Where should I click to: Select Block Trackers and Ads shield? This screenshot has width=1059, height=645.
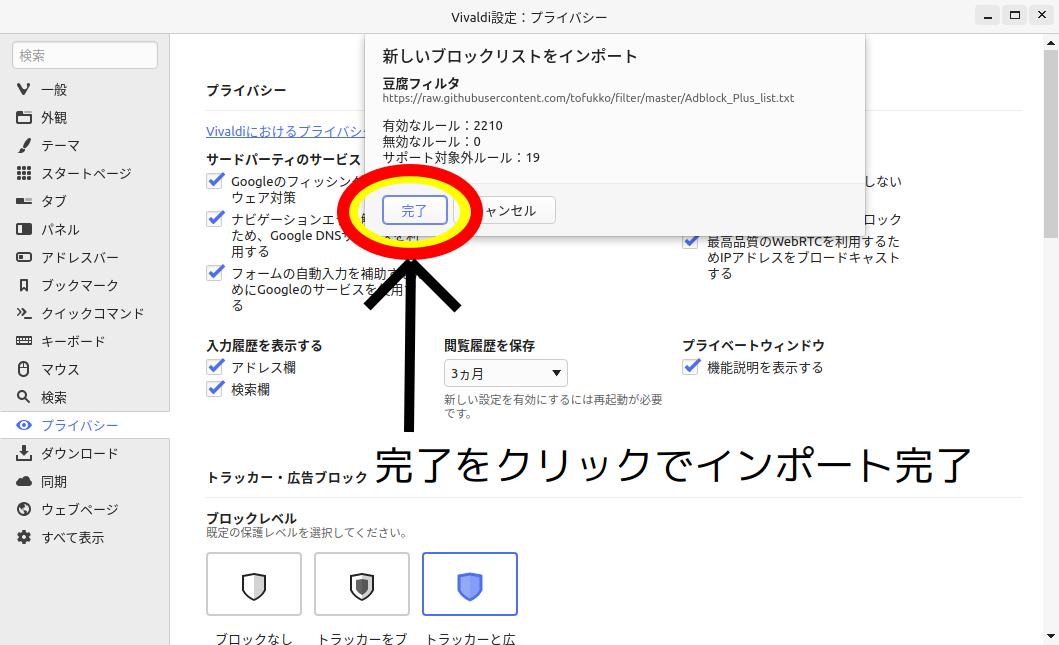point(470,584)
